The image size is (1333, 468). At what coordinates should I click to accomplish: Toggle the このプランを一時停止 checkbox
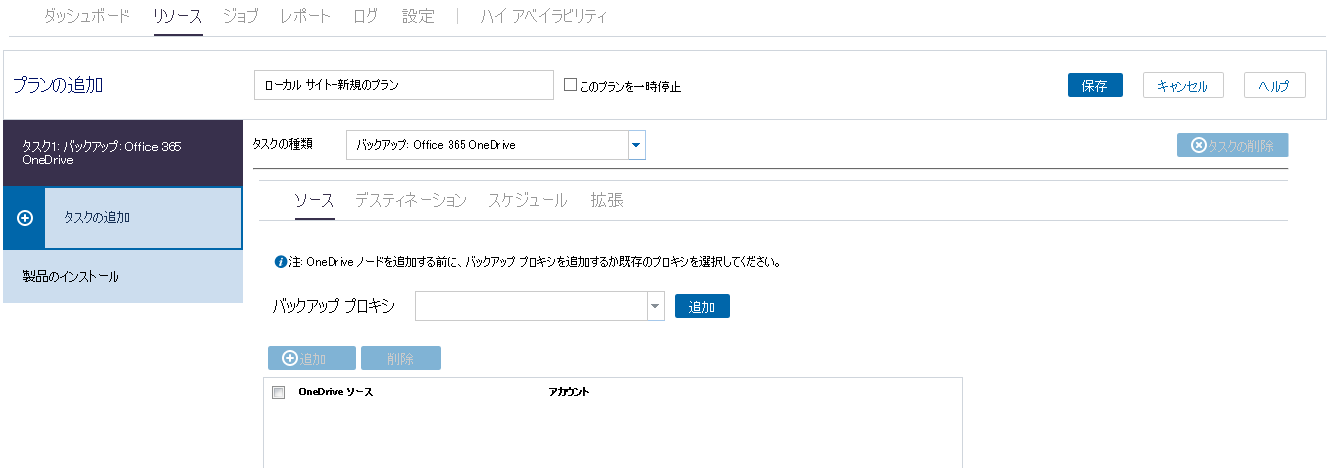(571, 85)
